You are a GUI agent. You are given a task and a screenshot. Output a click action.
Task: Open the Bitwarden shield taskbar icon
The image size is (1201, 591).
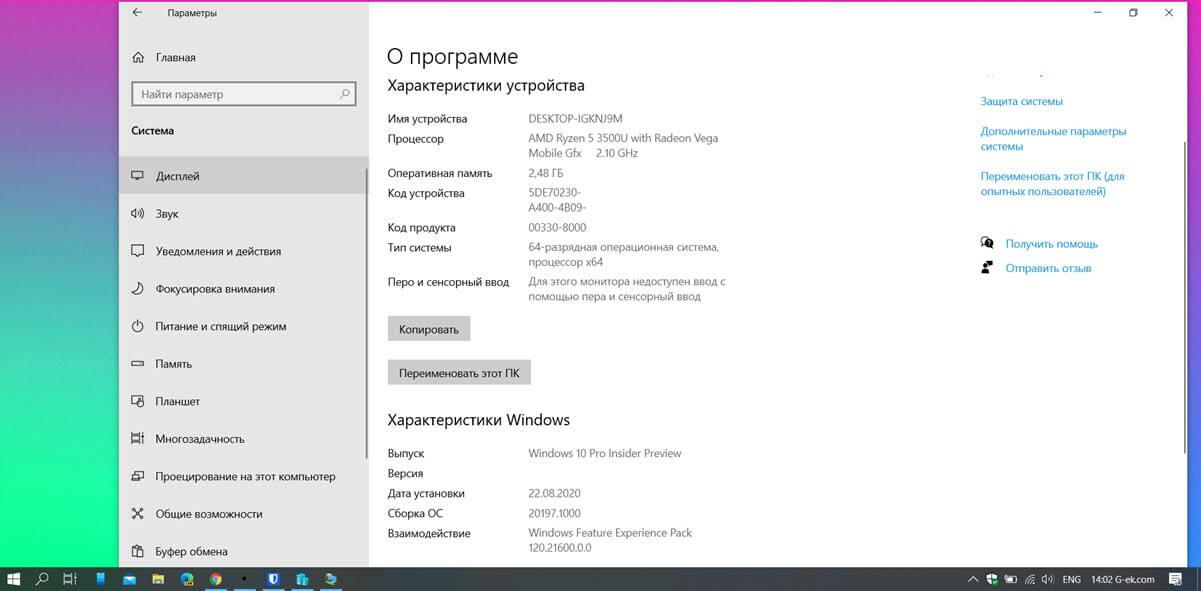(273, 579)
